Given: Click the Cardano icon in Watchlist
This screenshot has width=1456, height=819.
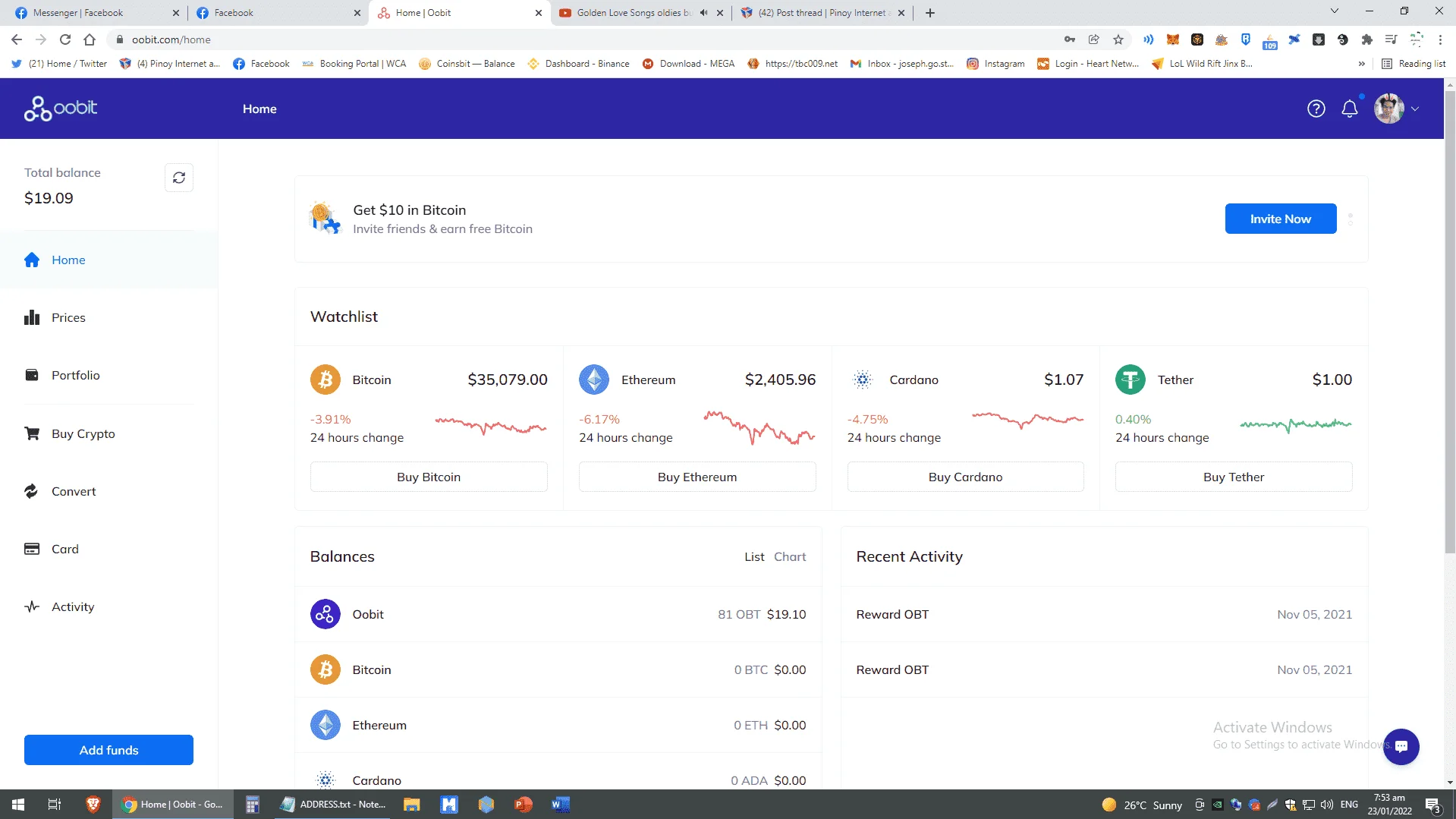Looking at the screenshot, I should point(863,380).
